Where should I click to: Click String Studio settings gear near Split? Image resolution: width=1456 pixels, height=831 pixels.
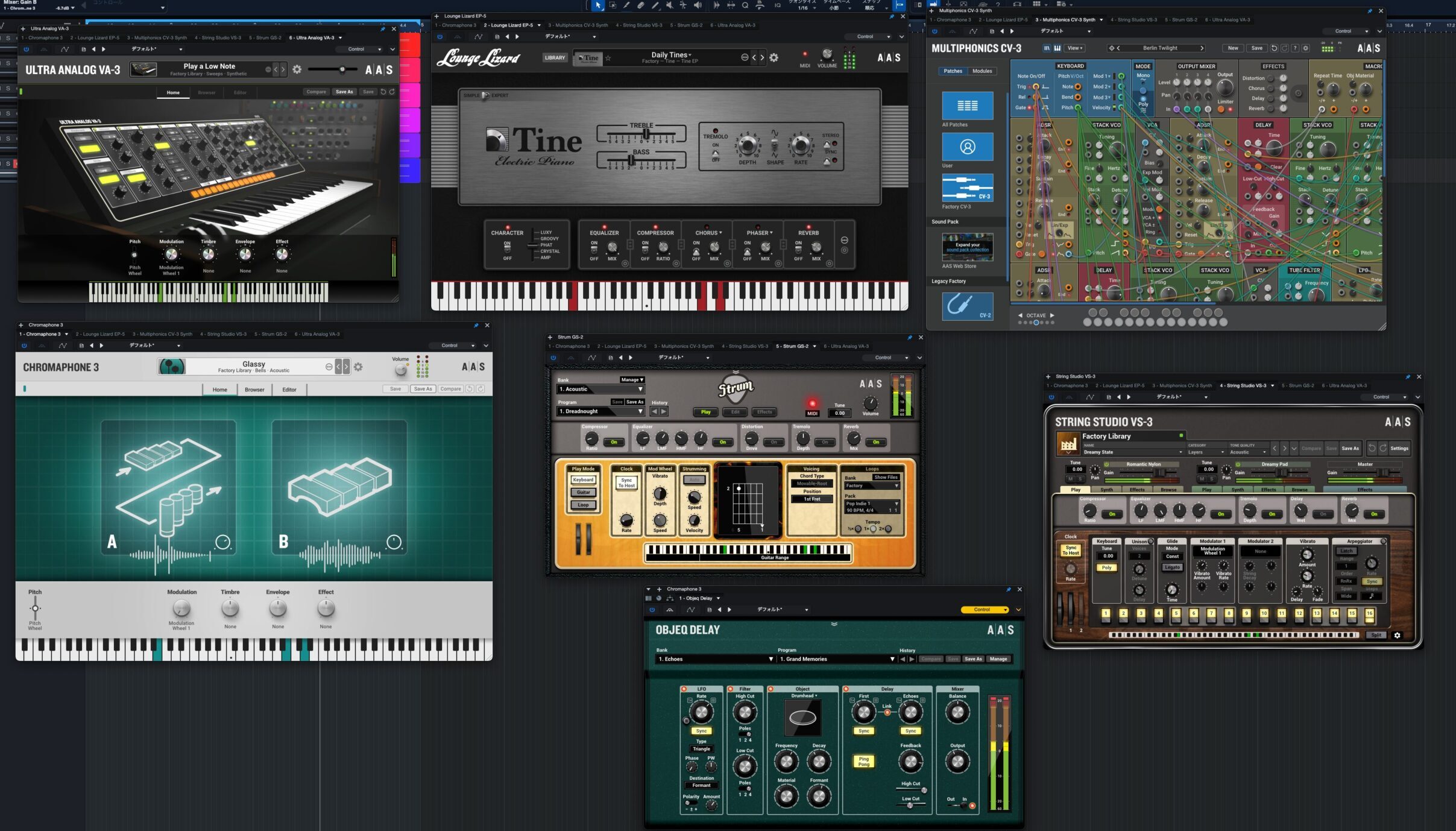pos(1397,635)
